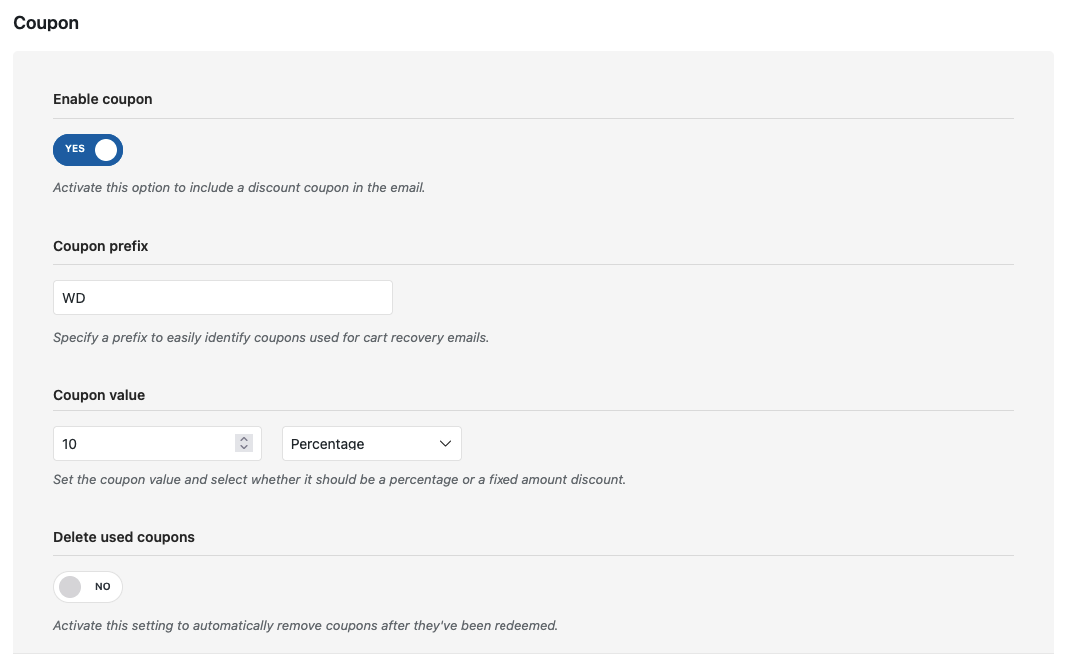Click the YES text on the coupon toggle
This screenshot has height=666, width=1066.
(x=75, y=149)
